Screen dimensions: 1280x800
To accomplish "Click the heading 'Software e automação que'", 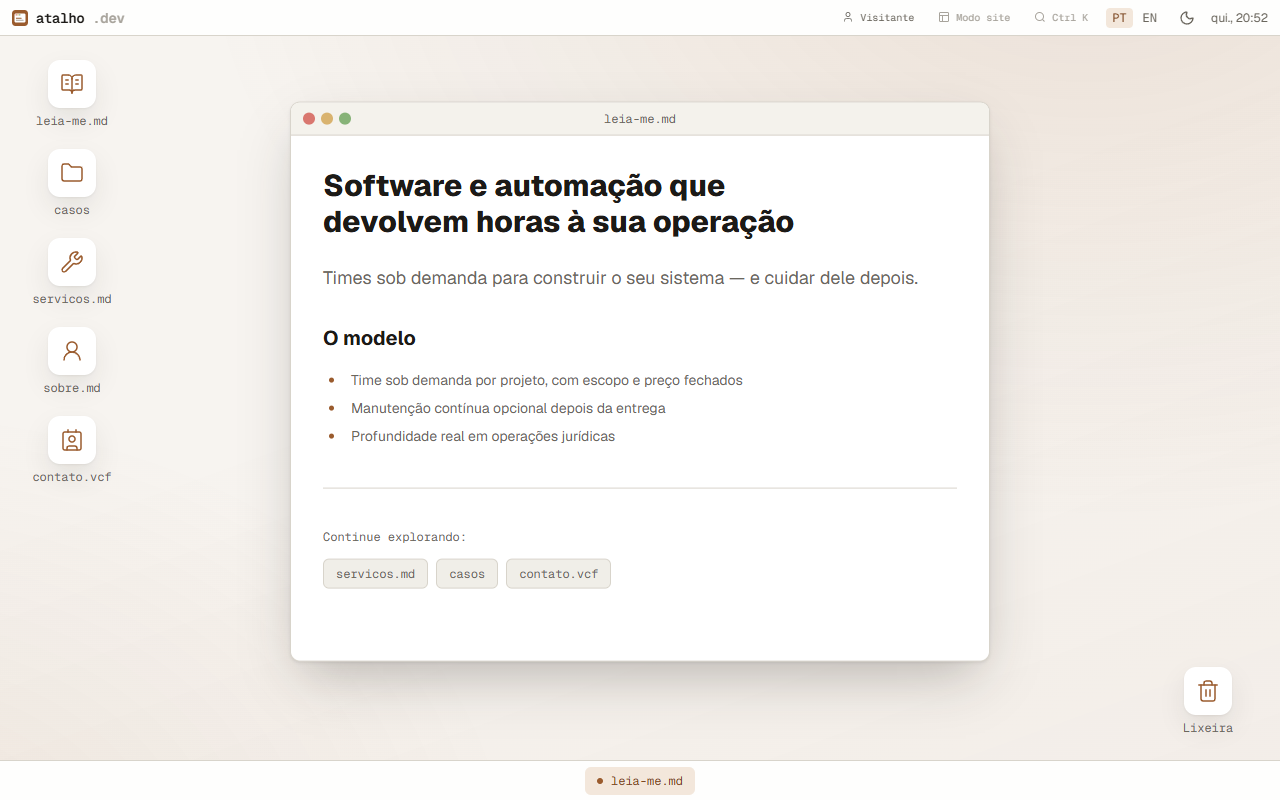I will [x=524, y=186].
